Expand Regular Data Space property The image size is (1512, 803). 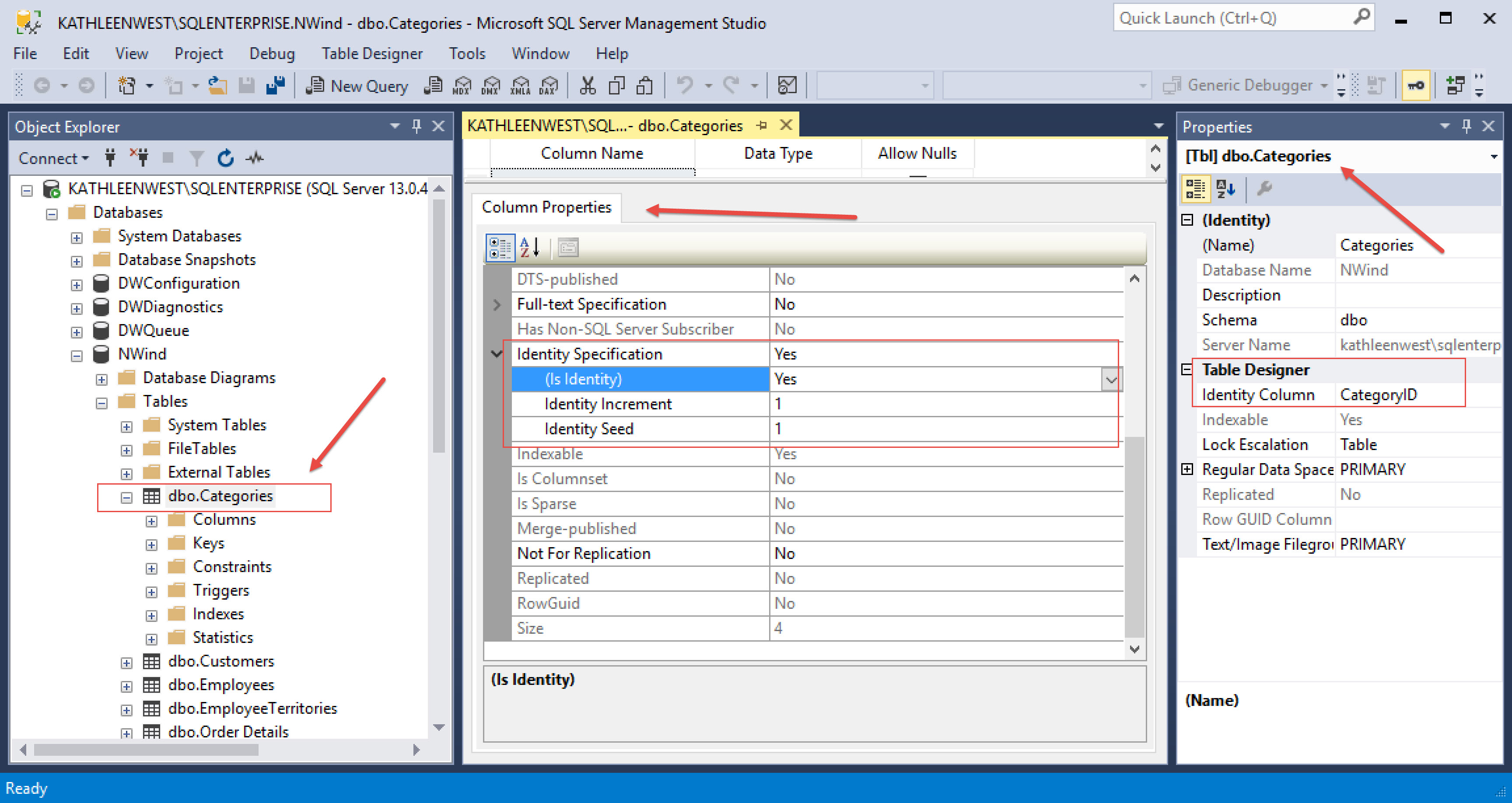click(x=1187, y=469)
